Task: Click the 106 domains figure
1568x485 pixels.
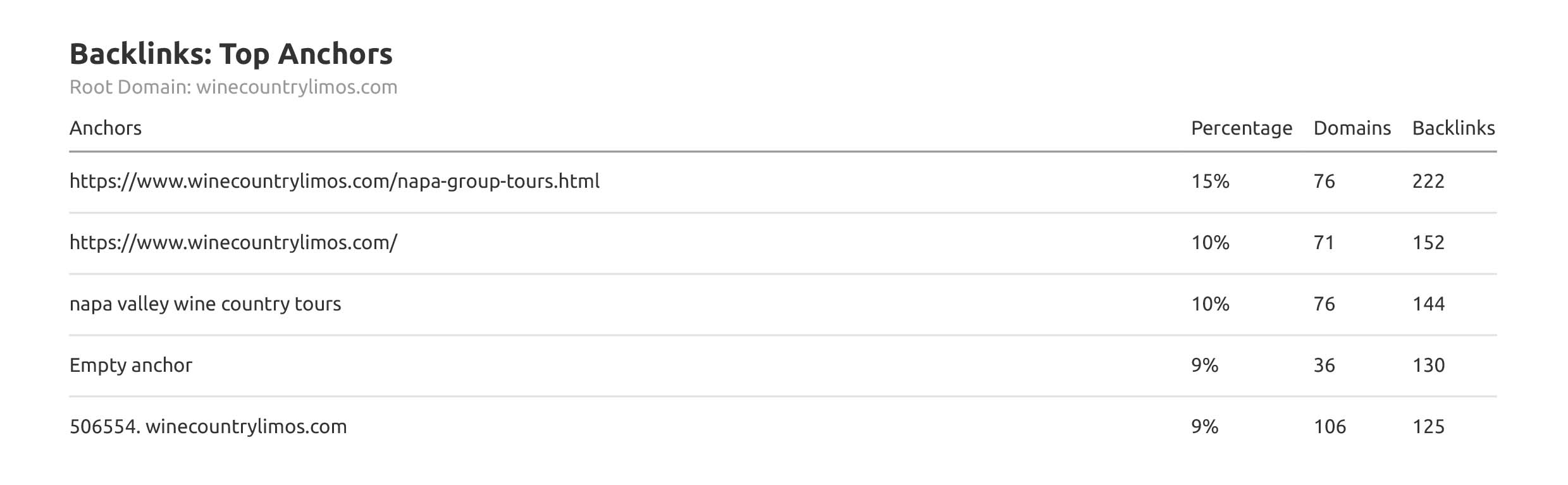Action: click(1330, 427)
